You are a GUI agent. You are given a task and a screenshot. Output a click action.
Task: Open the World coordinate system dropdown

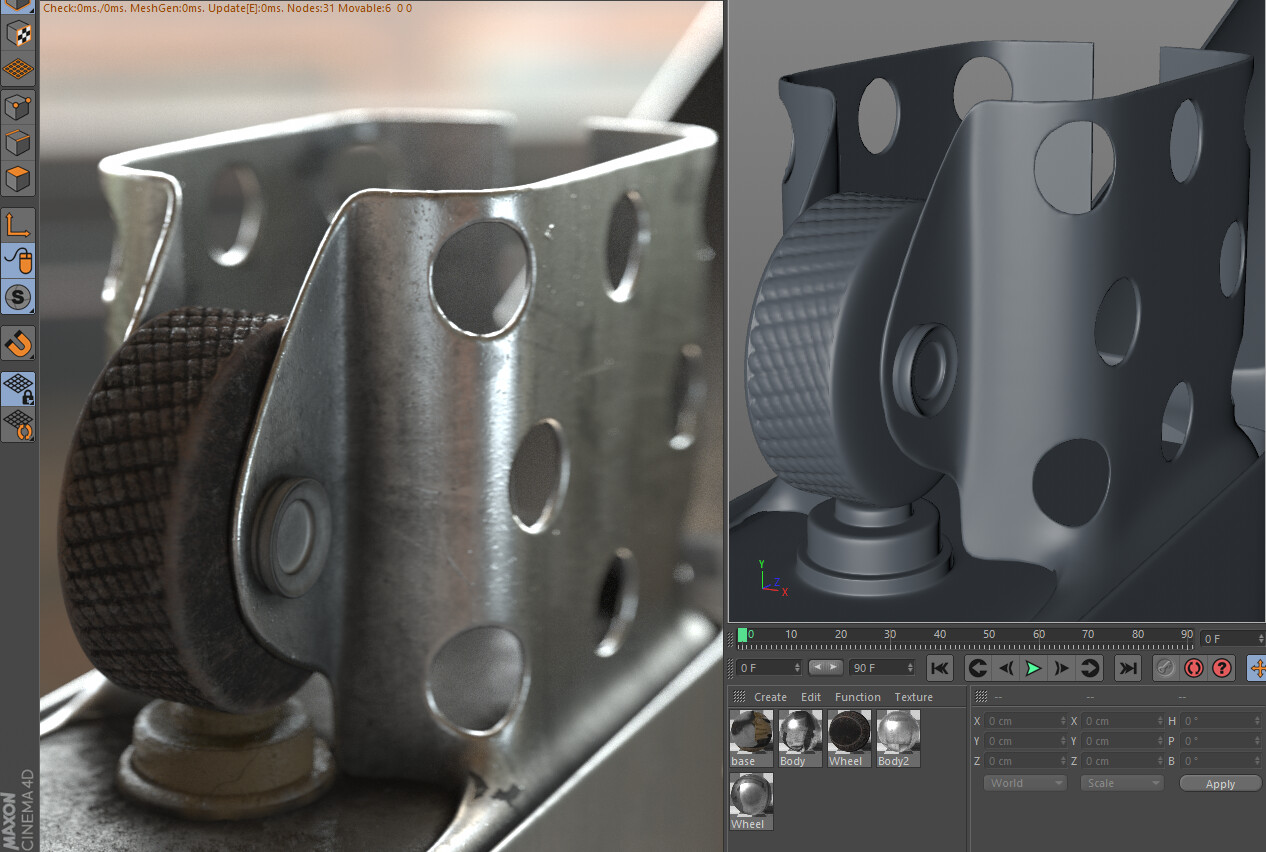[1025, 783]
